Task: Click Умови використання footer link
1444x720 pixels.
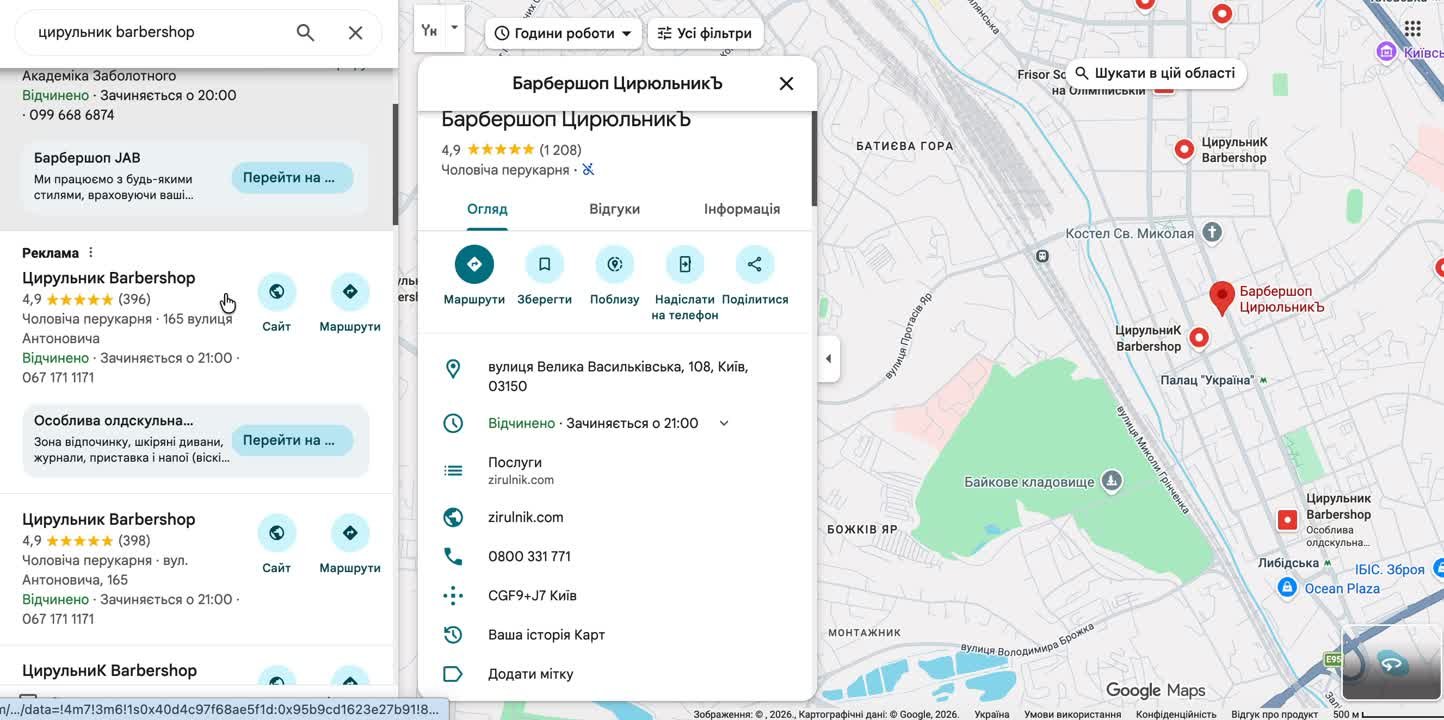Action: coord(1072,714)
